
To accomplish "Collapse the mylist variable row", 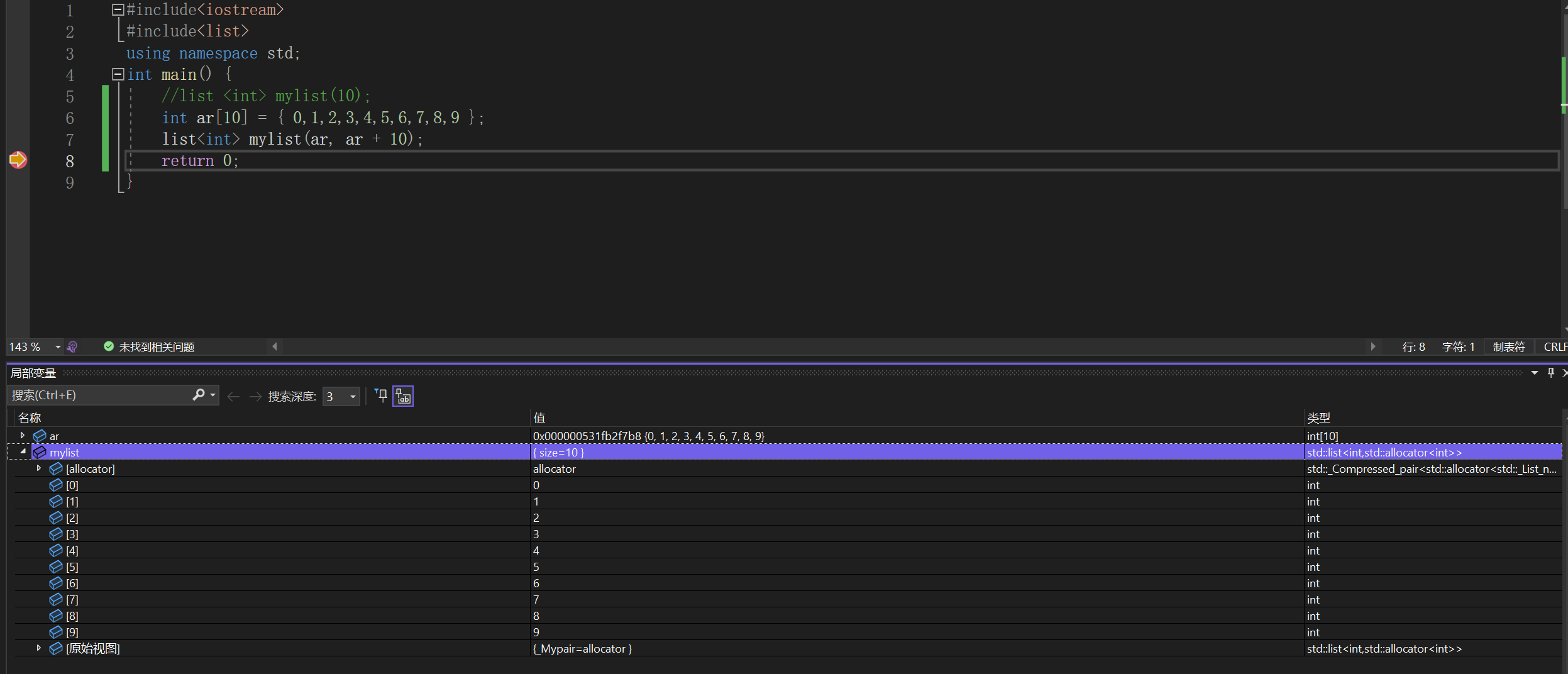I will pyautogui.click(x=23, y=451).
